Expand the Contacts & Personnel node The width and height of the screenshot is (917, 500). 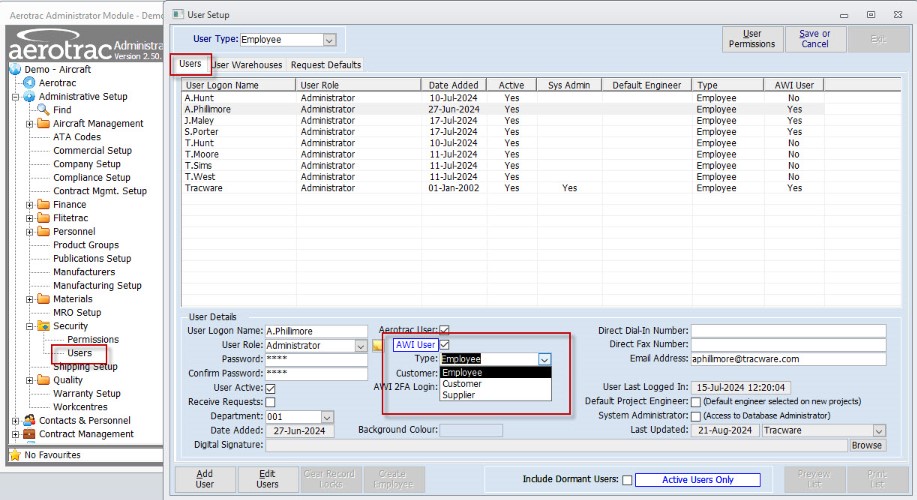(x=16, y=420)
